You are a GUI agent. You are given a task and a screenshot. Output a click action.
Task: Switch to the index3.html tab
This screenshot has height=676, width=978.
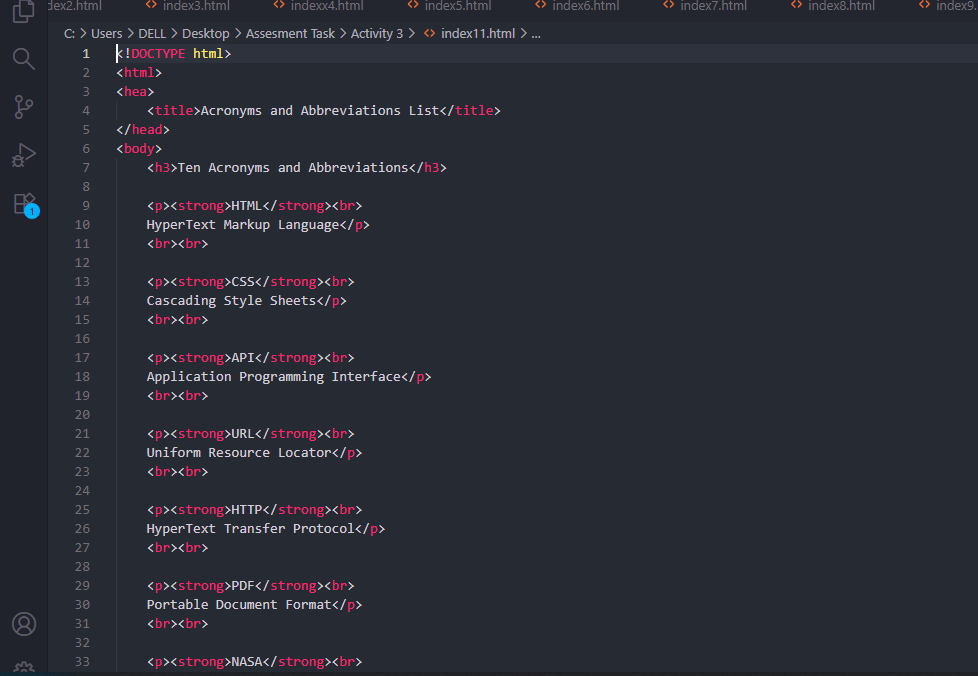[x=201, y=6]
